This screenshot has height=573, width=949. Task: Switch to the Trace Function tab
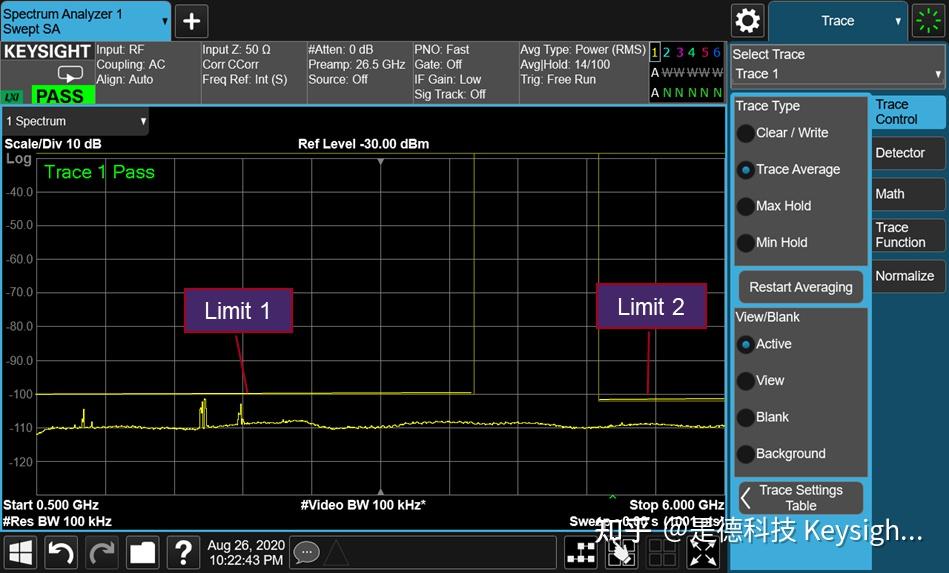click(x=908, y=235)
